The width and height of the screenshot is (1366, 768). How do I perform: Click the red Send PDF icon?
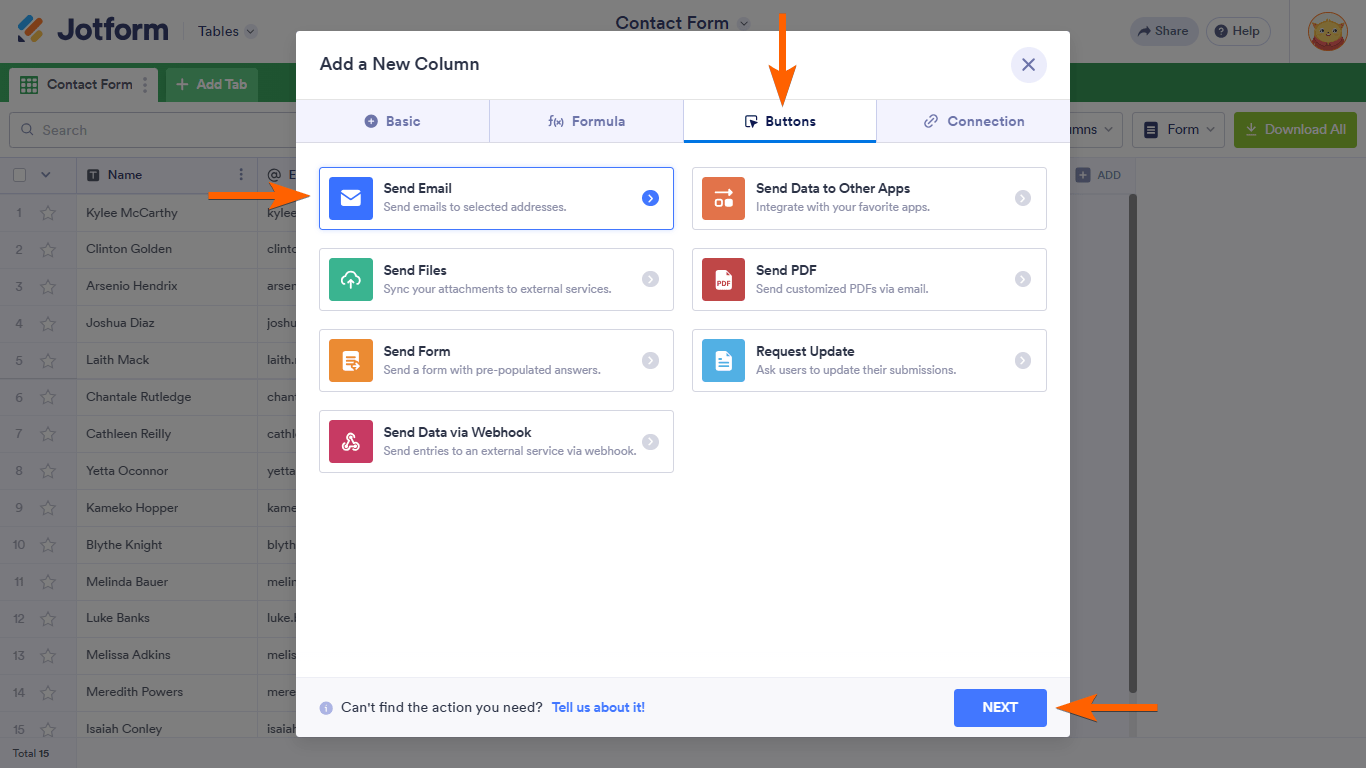723,280
